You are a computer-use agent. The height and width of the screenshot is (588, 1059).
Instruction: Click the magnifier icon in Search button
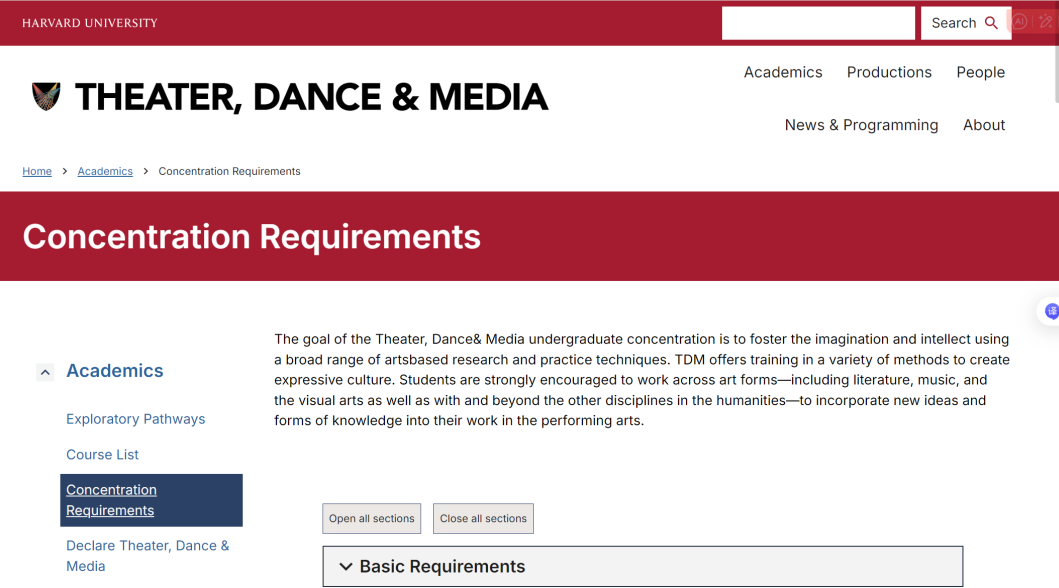click(991, 23)
